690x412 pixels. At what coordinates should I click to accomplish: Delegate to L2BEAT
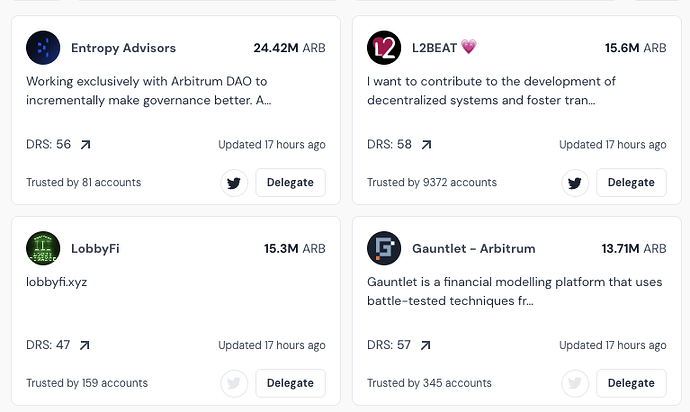pyautogui.click(x=631, y=183)
